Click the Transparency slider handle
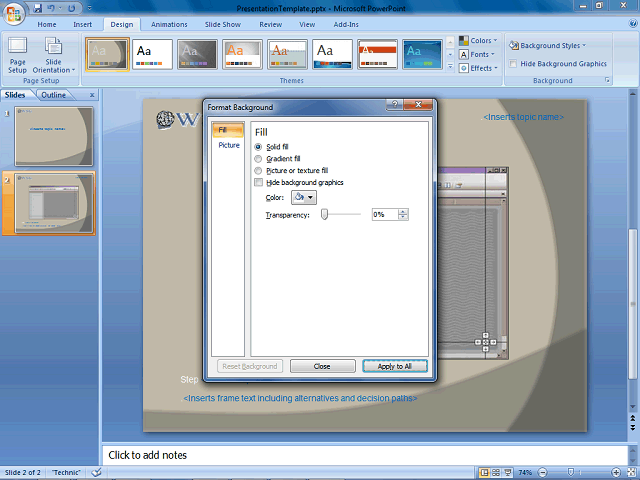 pyautogui.click(x=324, y=214)
